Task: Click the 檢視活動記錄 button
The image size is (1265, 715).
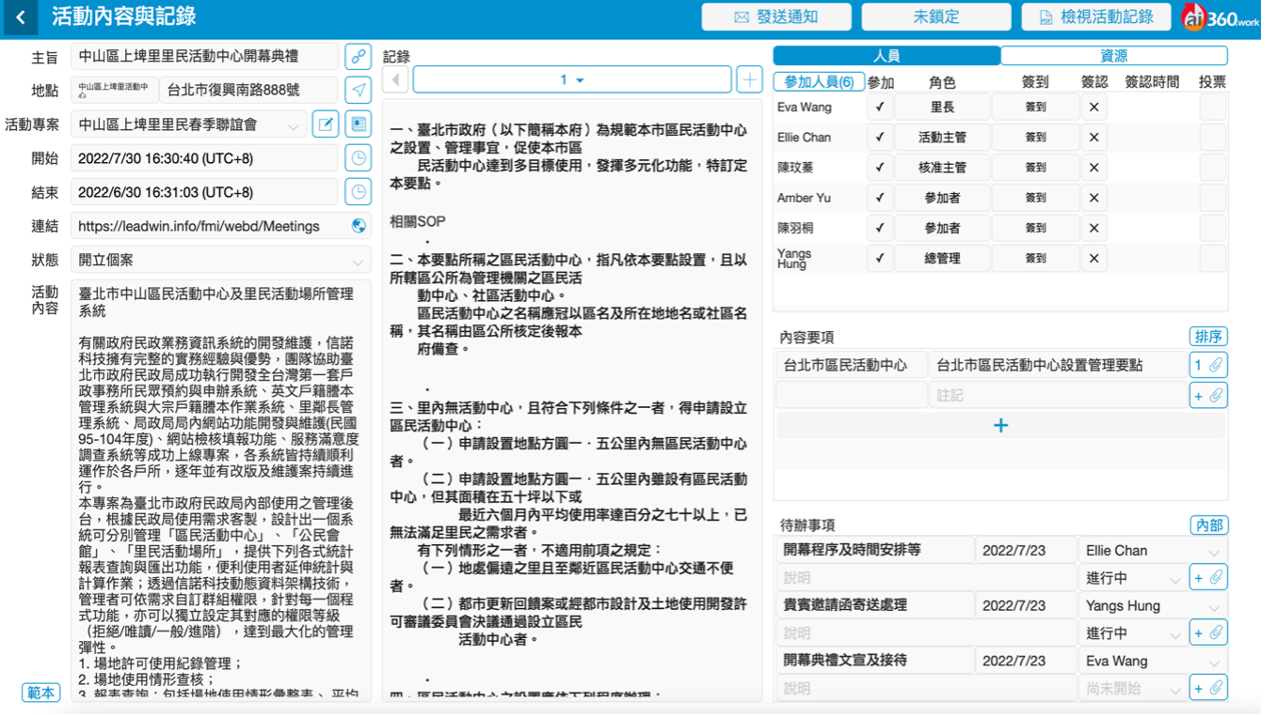Action: coord(1095,17)
